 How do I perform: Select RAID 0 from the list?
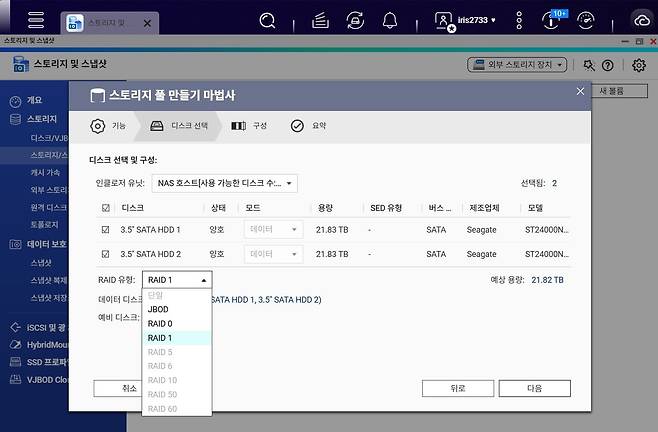[160, 324]
